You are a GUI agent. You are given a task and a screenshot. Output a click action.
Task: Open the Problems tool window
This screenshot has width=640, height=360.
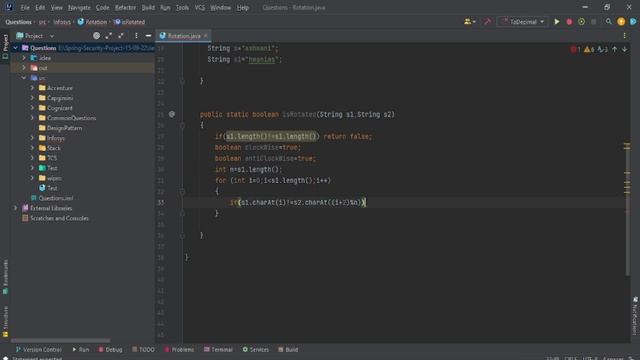pos(179,350)
